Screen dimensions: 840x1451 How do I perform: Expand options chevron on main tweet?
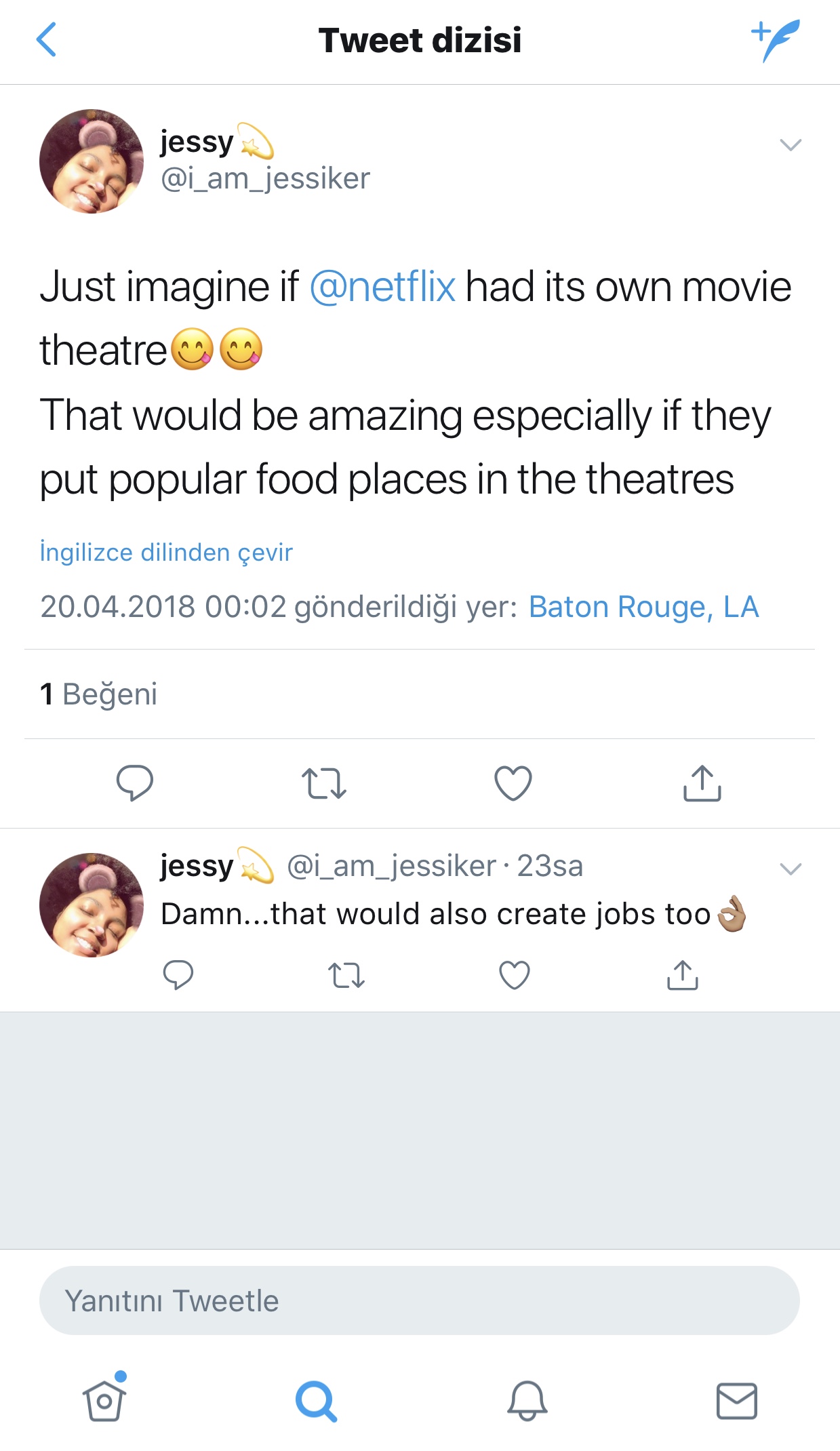tap(791, 144)
